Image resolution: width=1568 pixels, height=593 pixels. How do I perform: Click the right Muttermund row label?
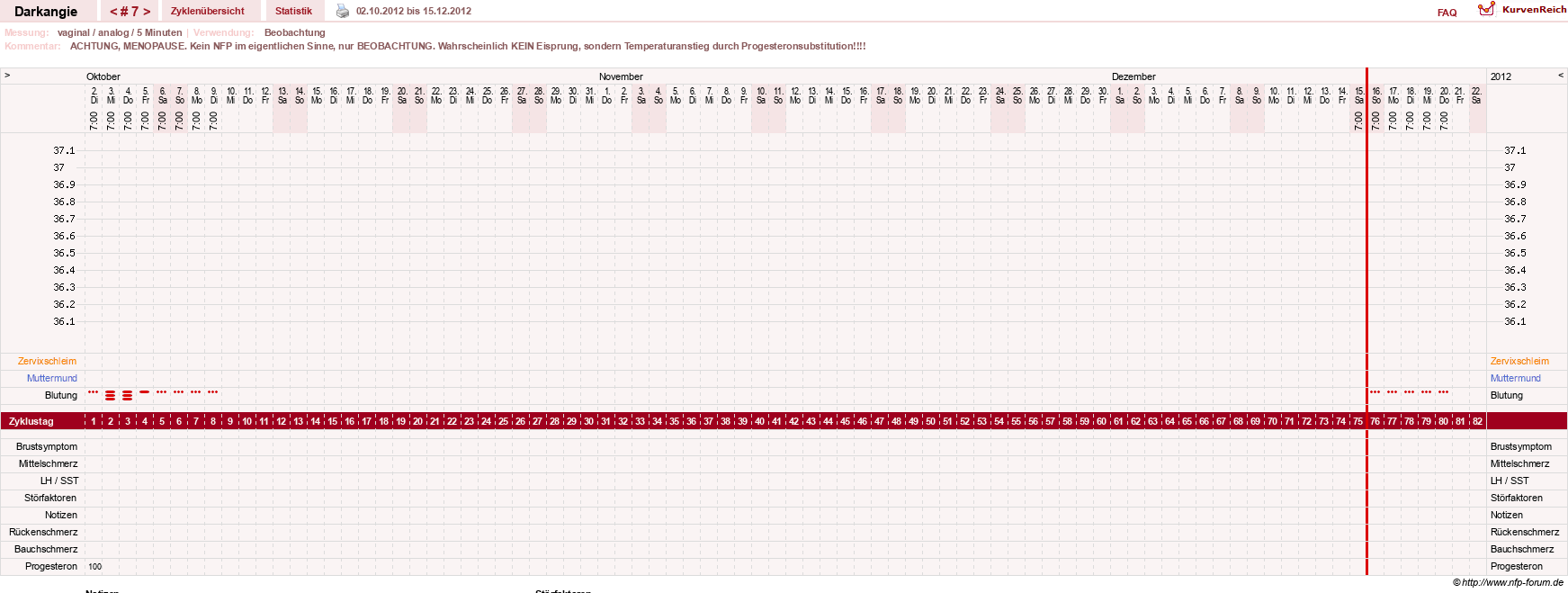(x=1516, y=378)
